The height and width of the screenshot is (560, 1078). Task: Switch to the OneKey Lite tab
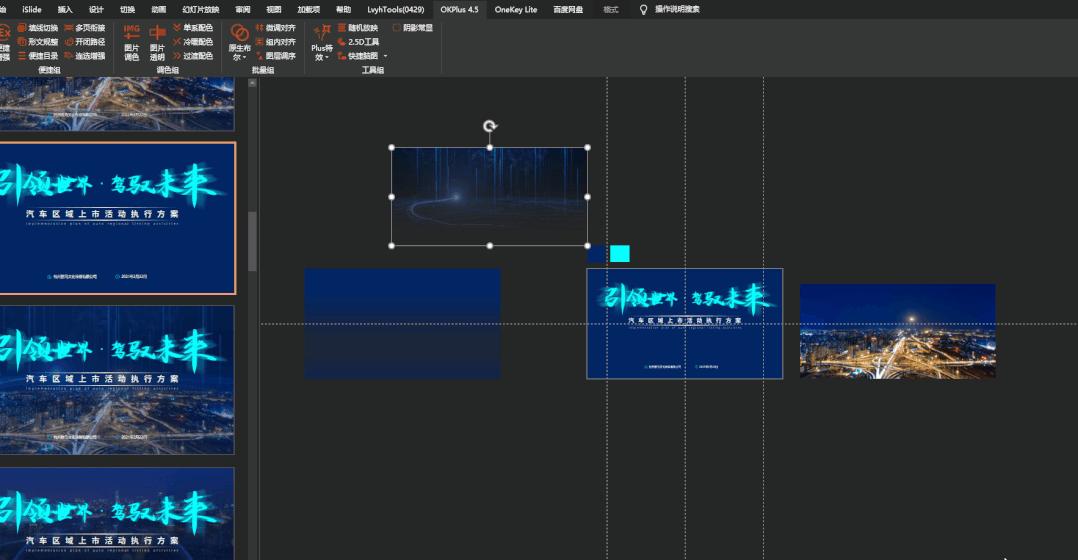tap(516, 10)
